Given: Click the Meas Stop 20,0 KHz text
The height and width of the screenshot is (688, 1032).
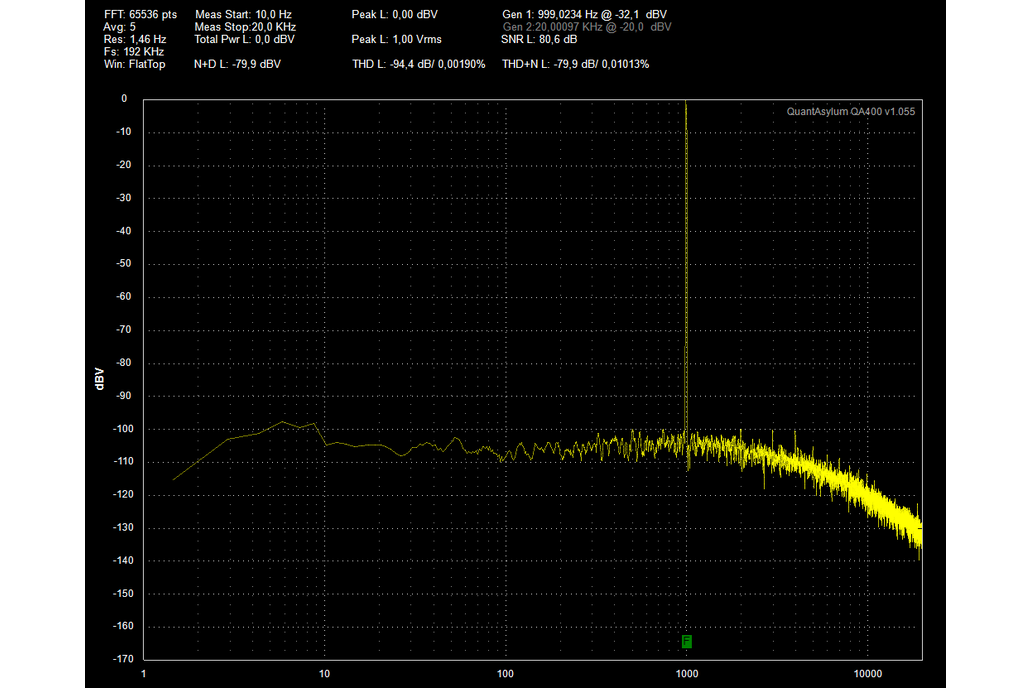Looking at the screenshot, I should tap(245, 27).
